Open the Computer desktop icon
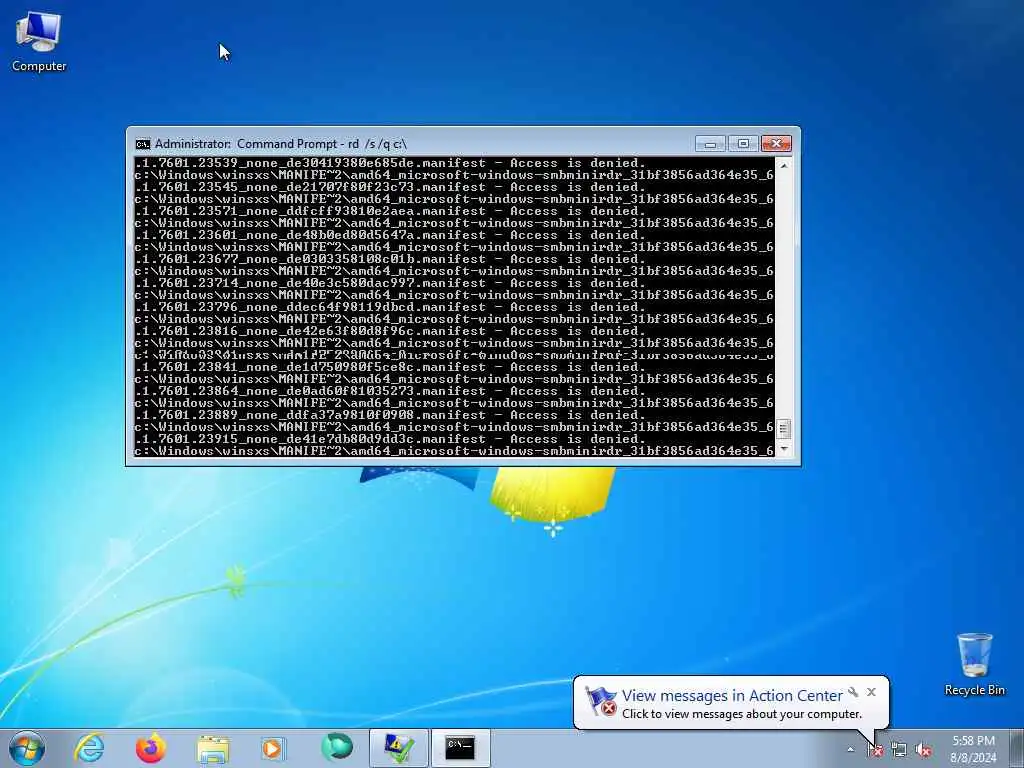 point(39,42)
